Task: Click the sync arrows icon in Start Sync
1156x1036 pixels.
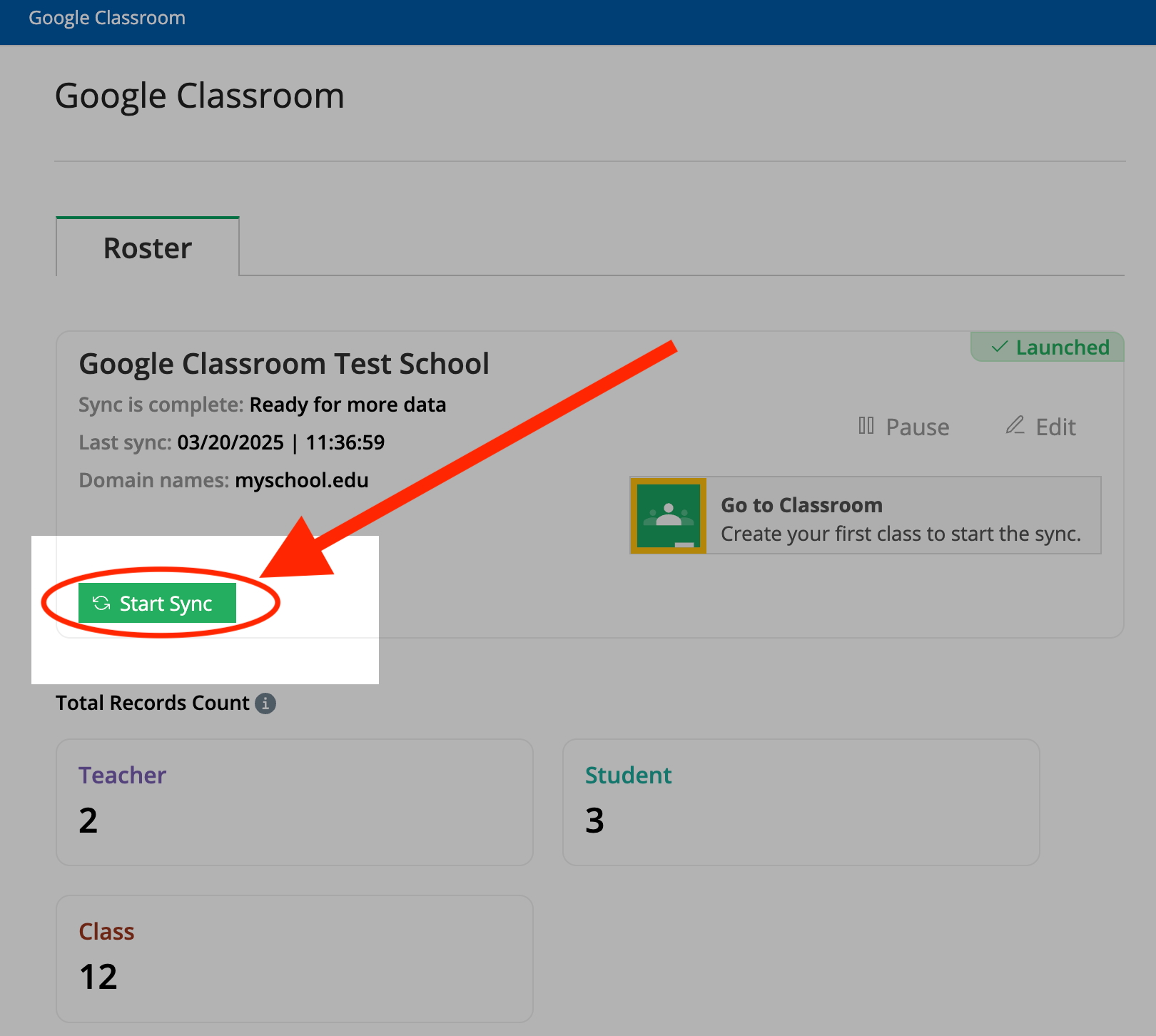Action: (101, 604)
